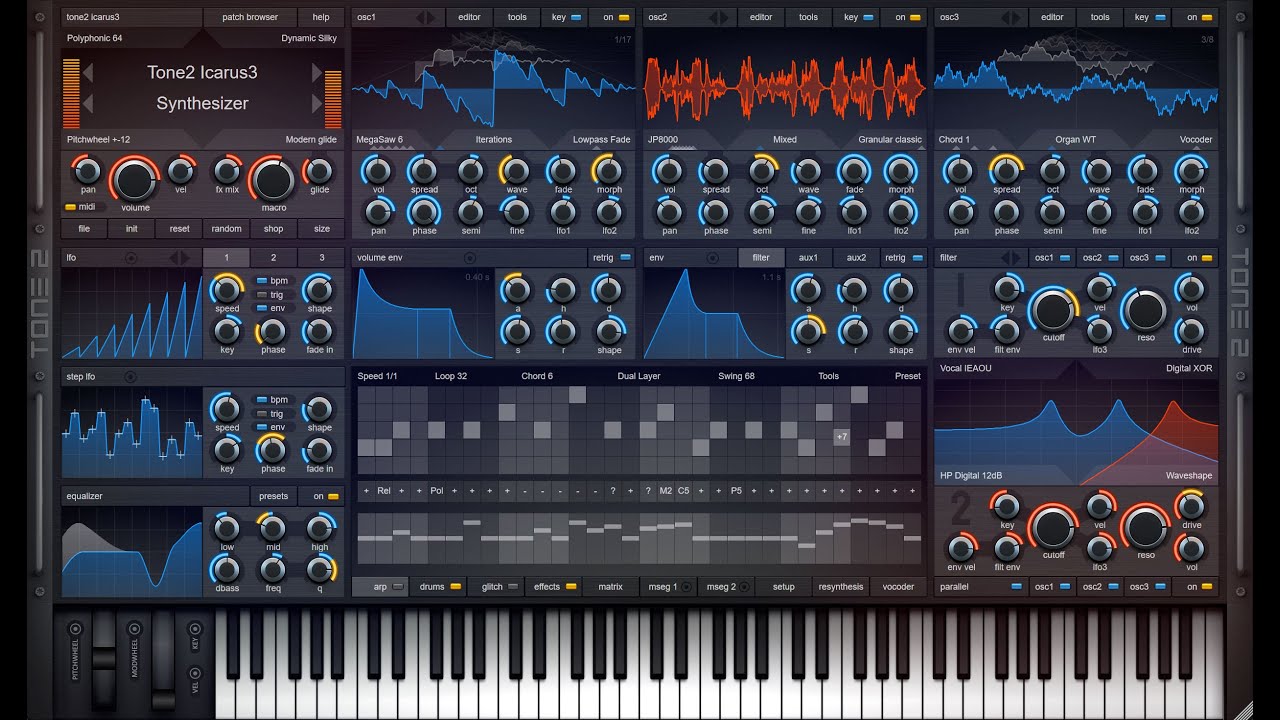Click the filter 2 reso knob

point(1145,527)
